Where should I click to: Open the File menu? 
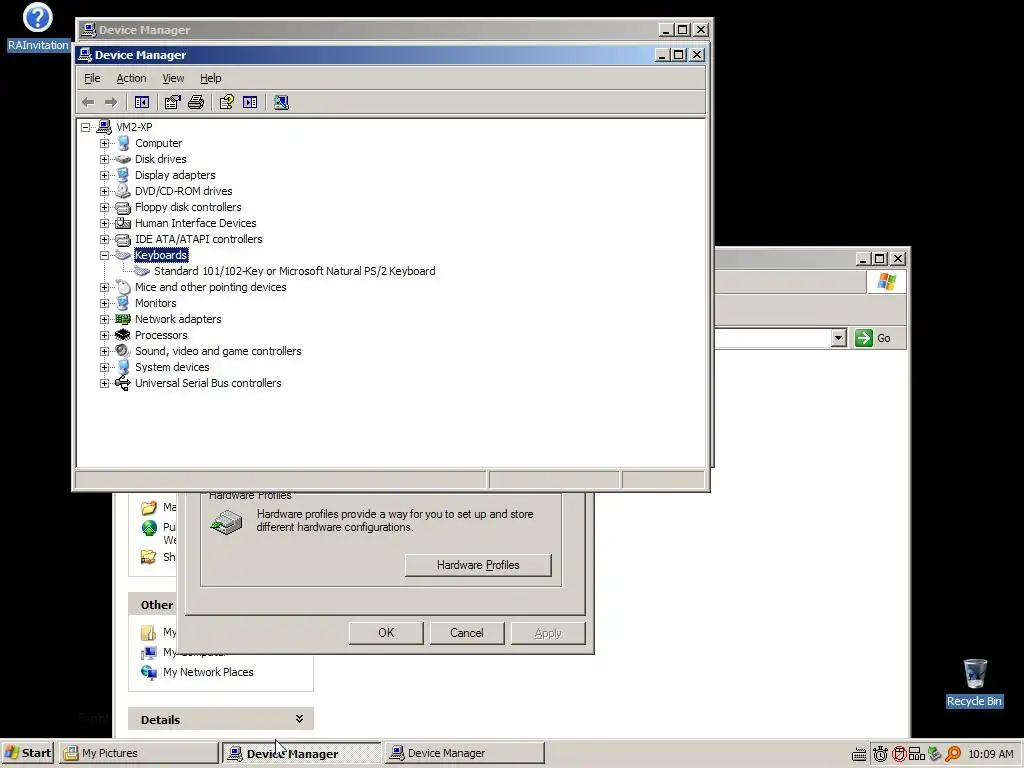92,78
